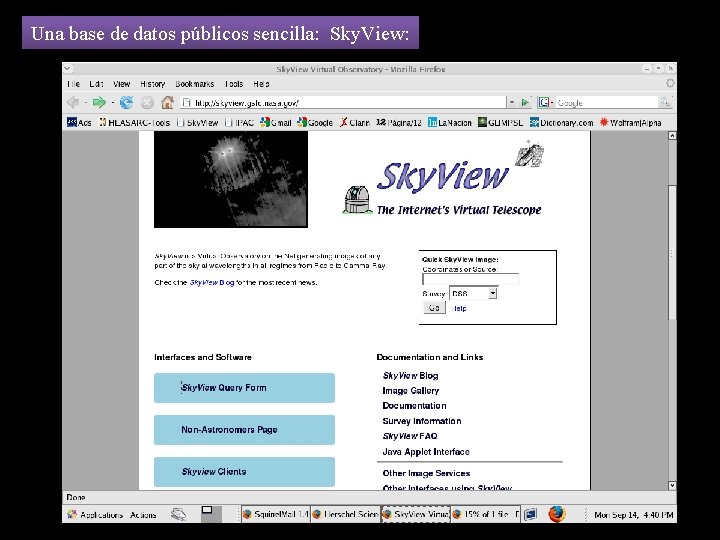Open the Other Image Services link

pyautogui.click(x=426, y=473)
